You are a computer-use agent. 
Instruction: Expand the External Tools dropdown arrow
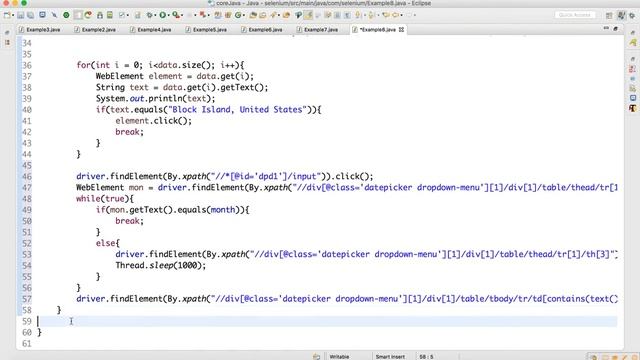tap(182, 15)
